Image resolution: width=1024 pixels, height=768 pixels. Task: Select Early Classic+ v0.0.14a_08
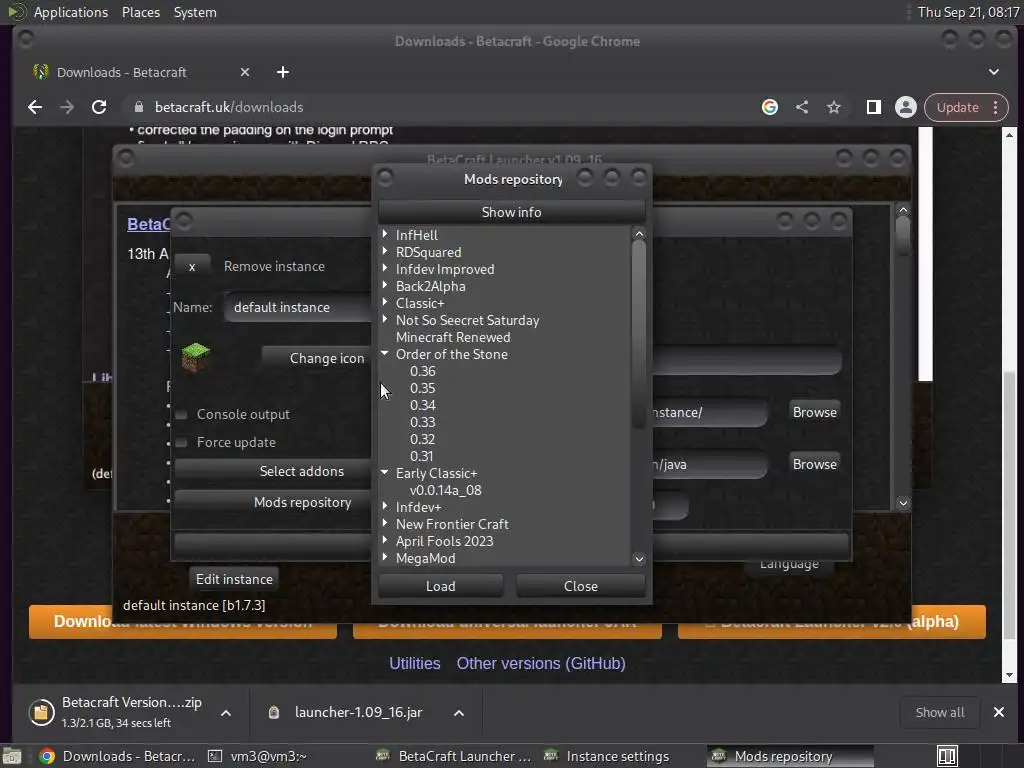pos(445,490)
